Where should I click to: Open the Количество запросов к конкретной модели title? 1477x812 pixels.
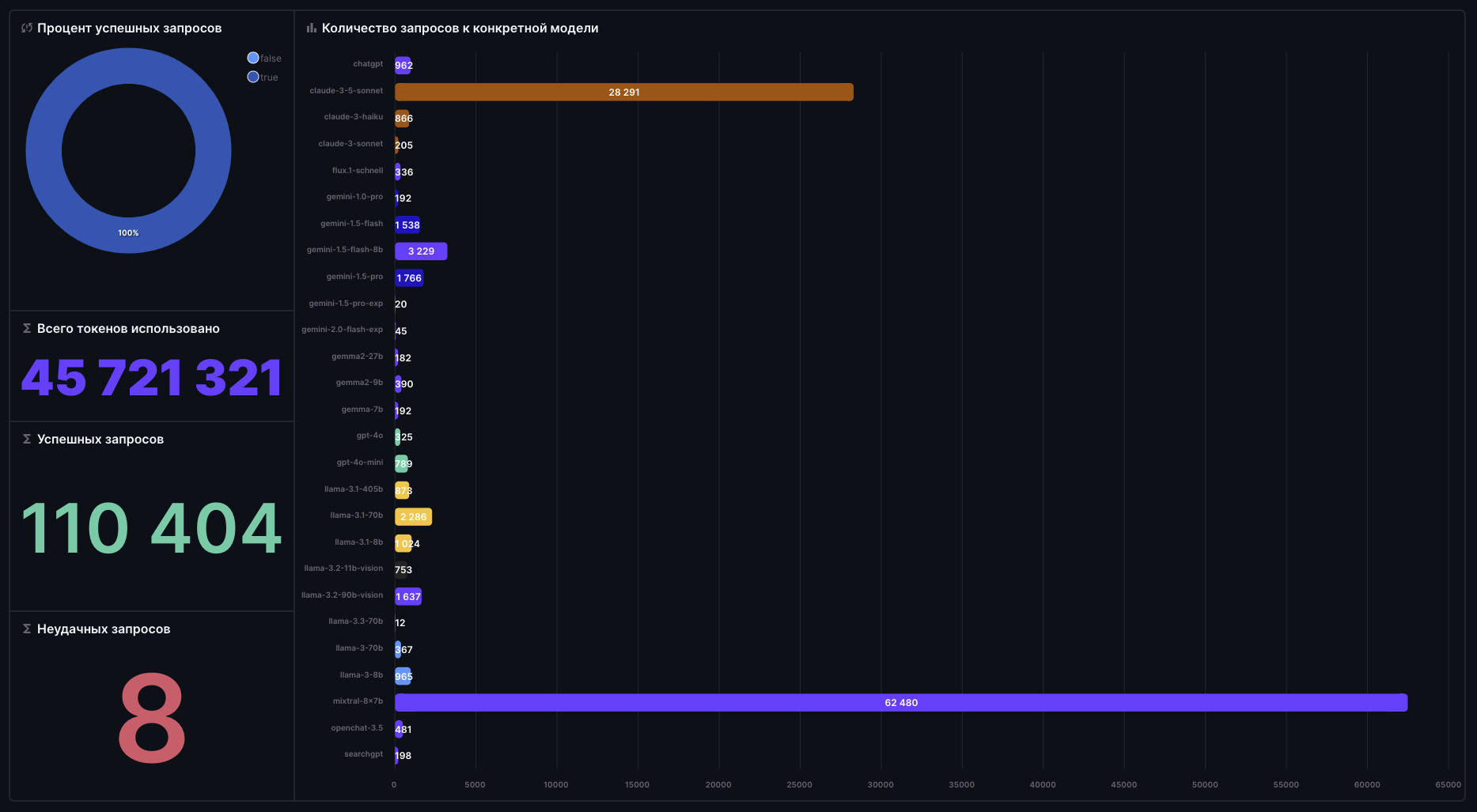click(x=460, y=28)
